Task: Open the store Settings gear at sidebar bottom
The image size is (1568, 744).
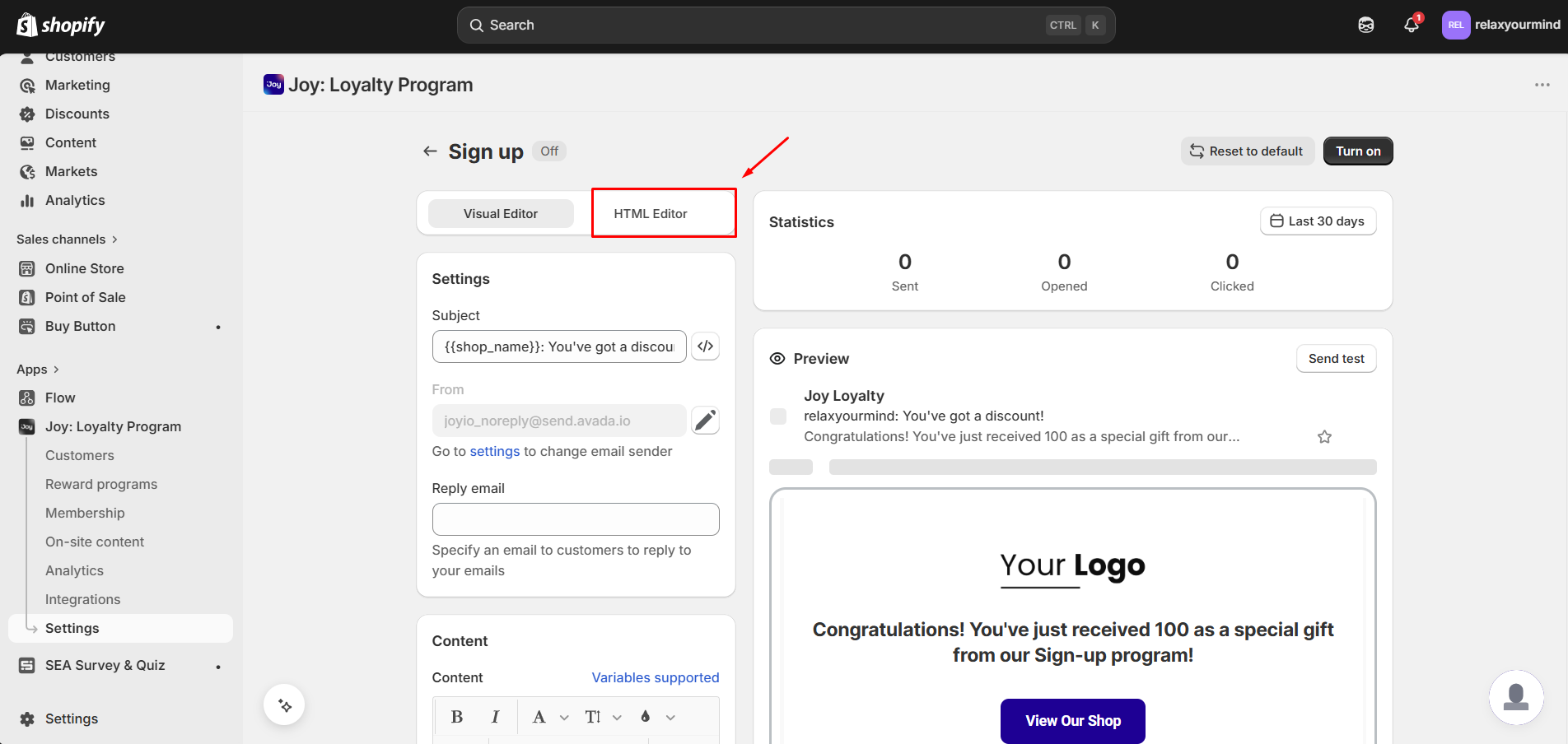Action: (72, 718)
